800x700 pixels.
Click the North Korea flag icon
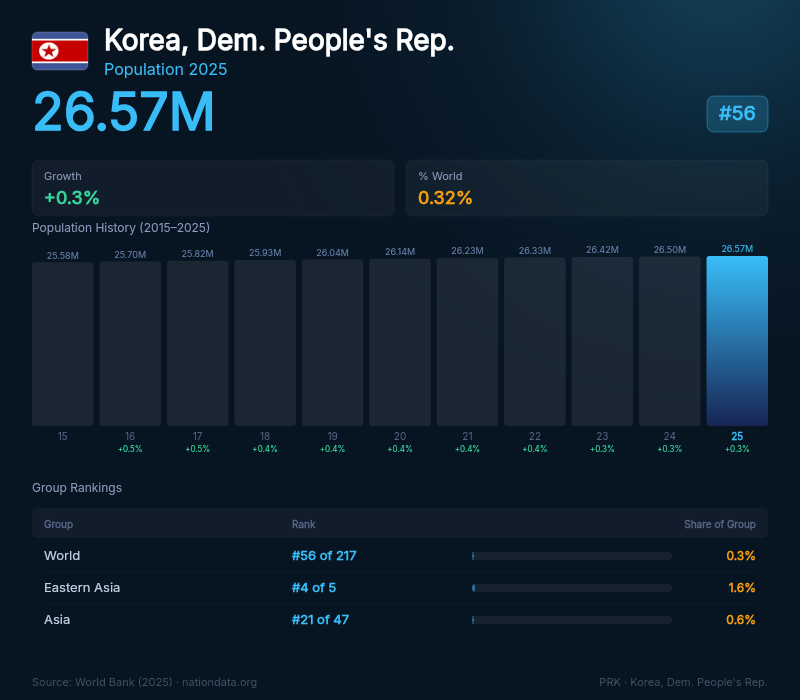(60, 51)
